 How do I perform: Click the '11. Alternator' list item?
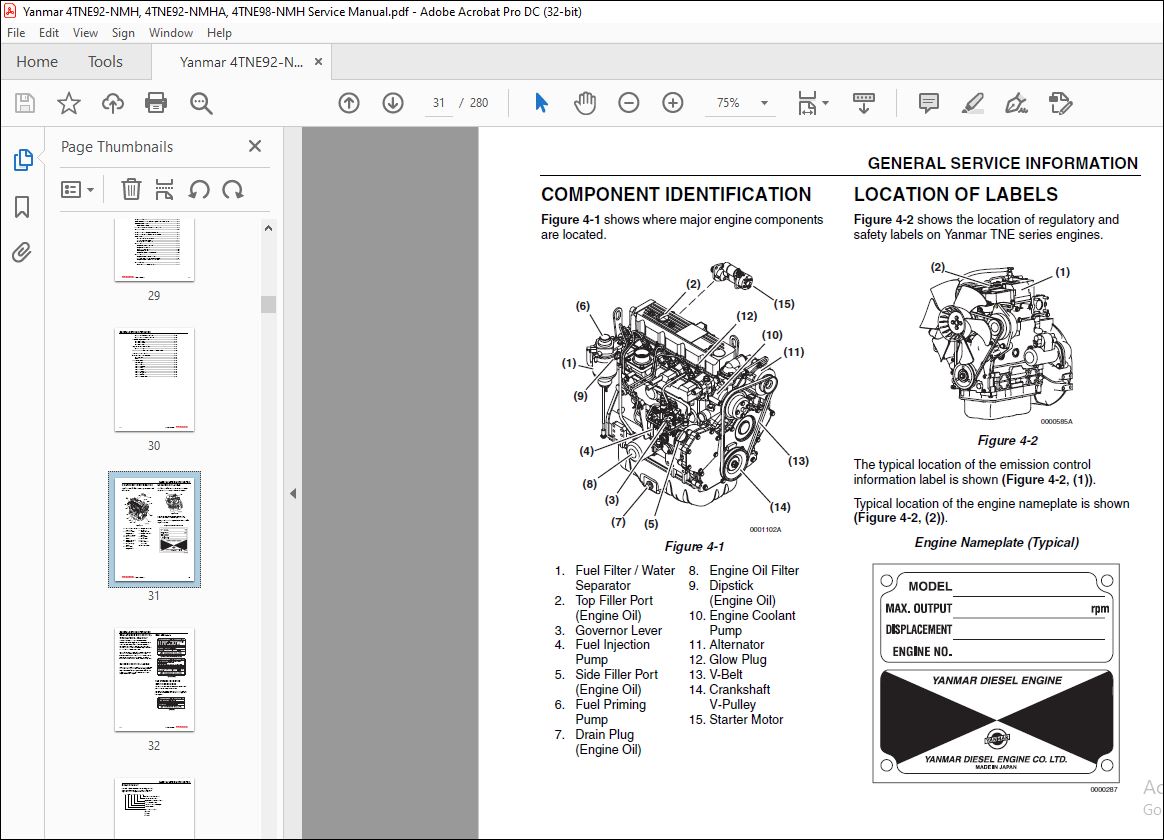(x=726, y=645)
